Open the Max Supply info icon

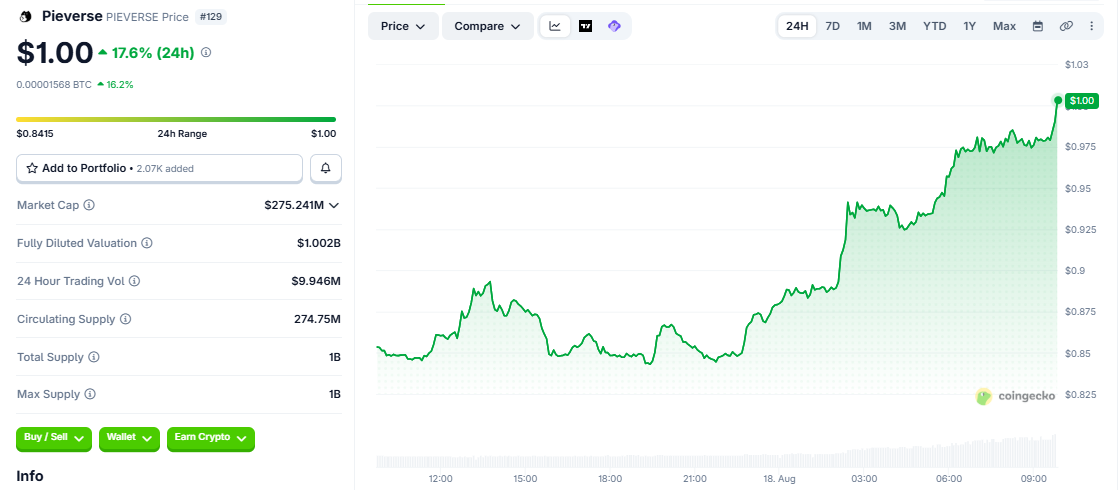point(90,394)
